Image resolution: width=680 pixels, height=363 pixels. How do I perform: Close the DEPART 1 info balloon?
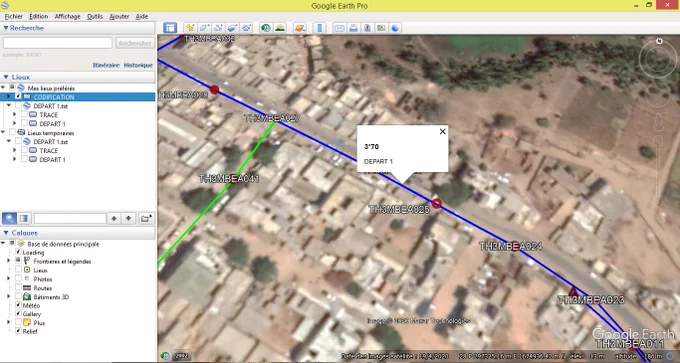tap(442, 131)
